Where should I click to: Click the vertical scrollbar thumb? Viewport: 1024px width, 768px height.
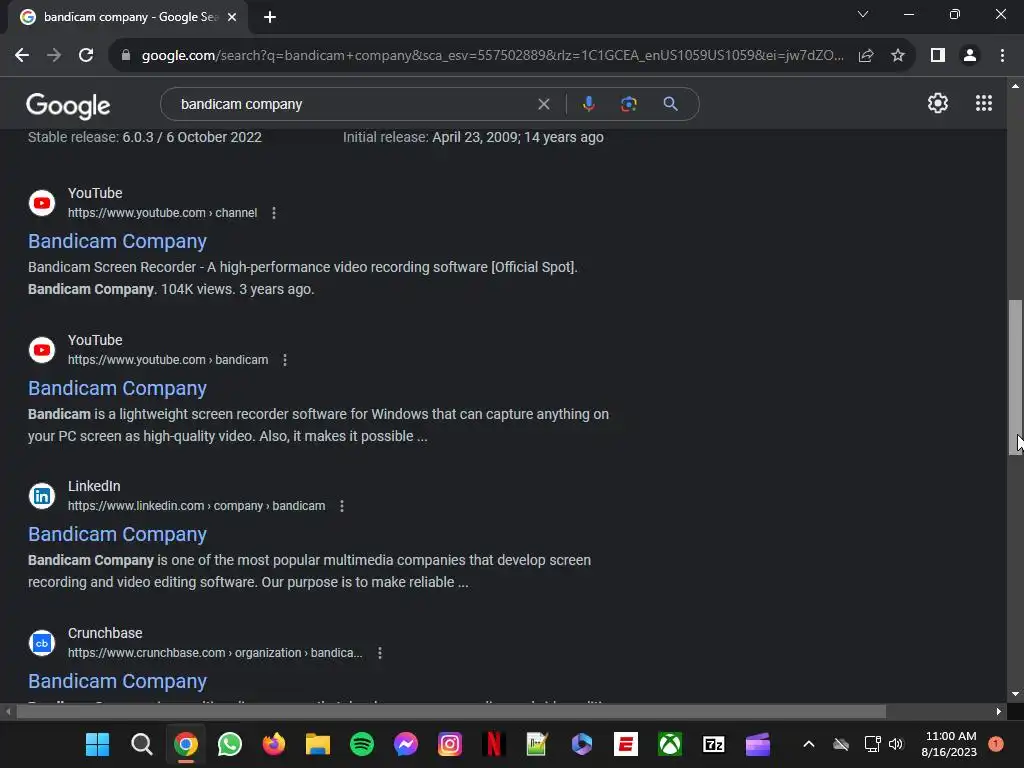1015,377
